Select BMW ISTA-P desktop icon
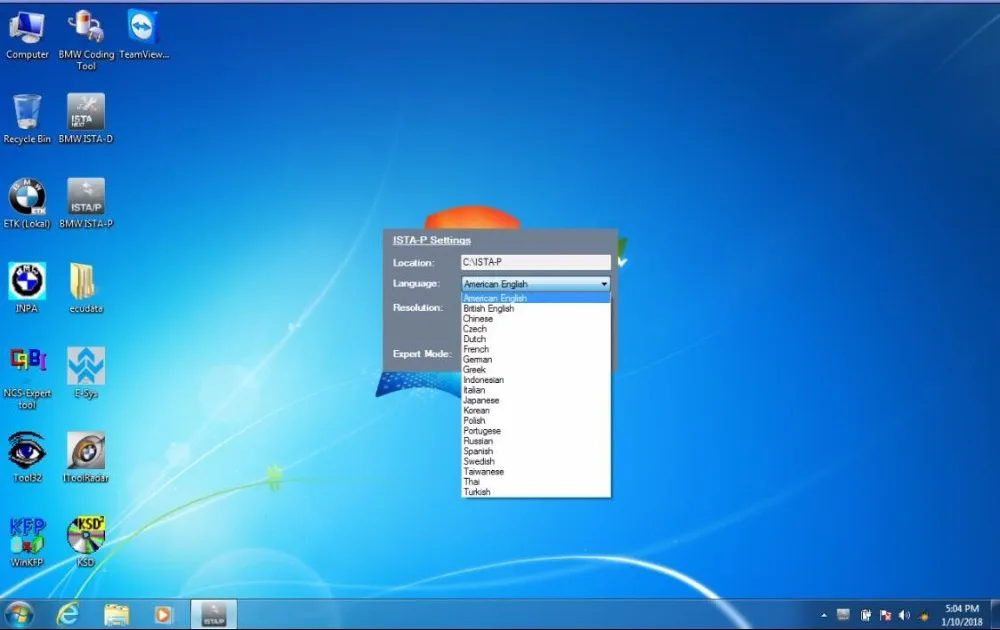 [x=86, y=203]
